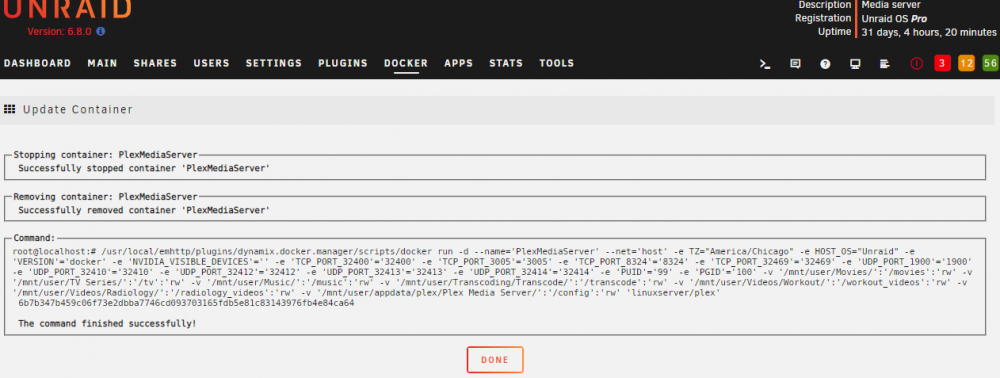Open the system log icon
The height and width of the screenshot is (378, 1000).
pyautogui.click(x=885, y=64)
